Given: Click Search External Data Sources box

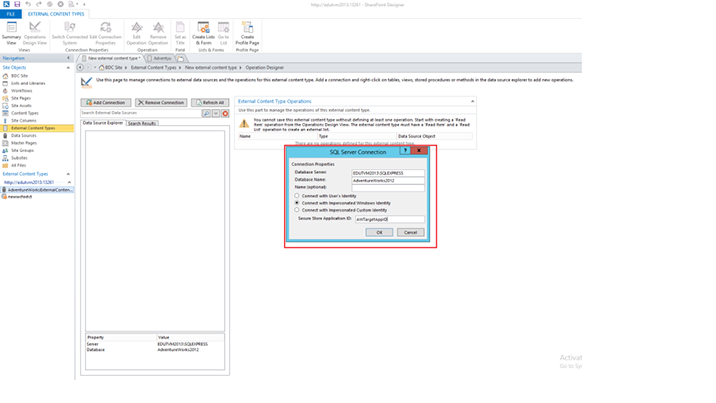Looking at the screenshot, I should pos(141,113).
